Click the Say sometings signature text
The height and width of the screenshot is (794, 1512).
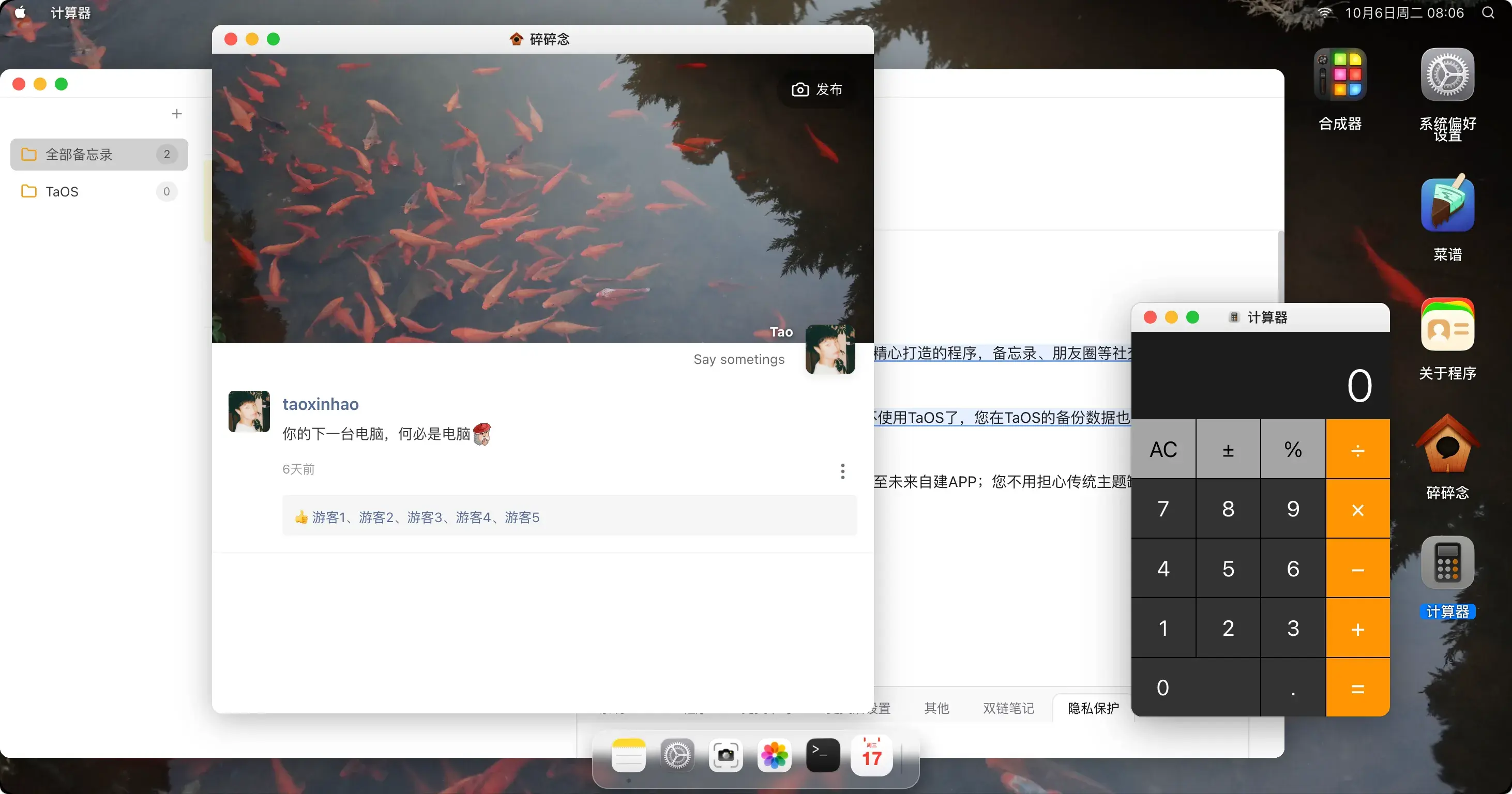(739, 359)
